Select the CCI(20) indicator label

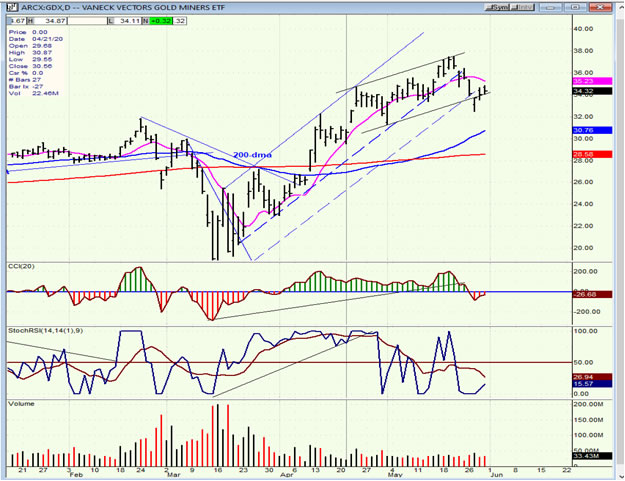click(21, 266)
